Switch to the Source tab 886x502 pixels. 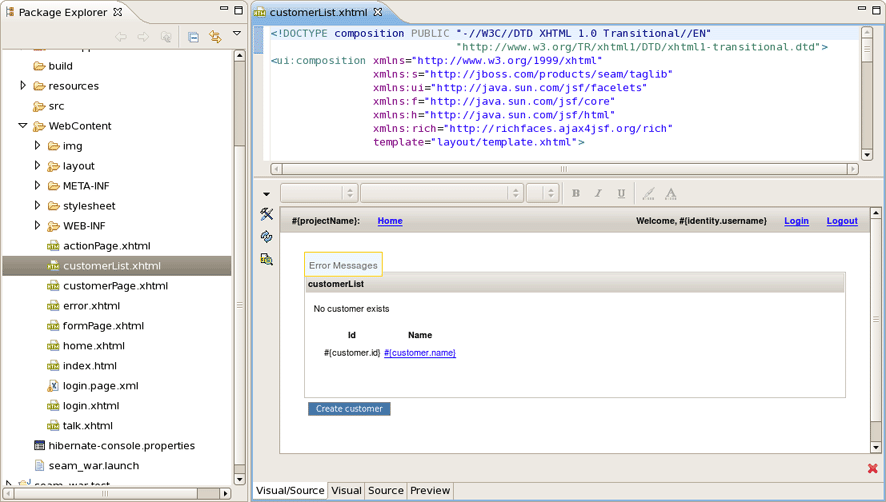[x=385, y=491]
